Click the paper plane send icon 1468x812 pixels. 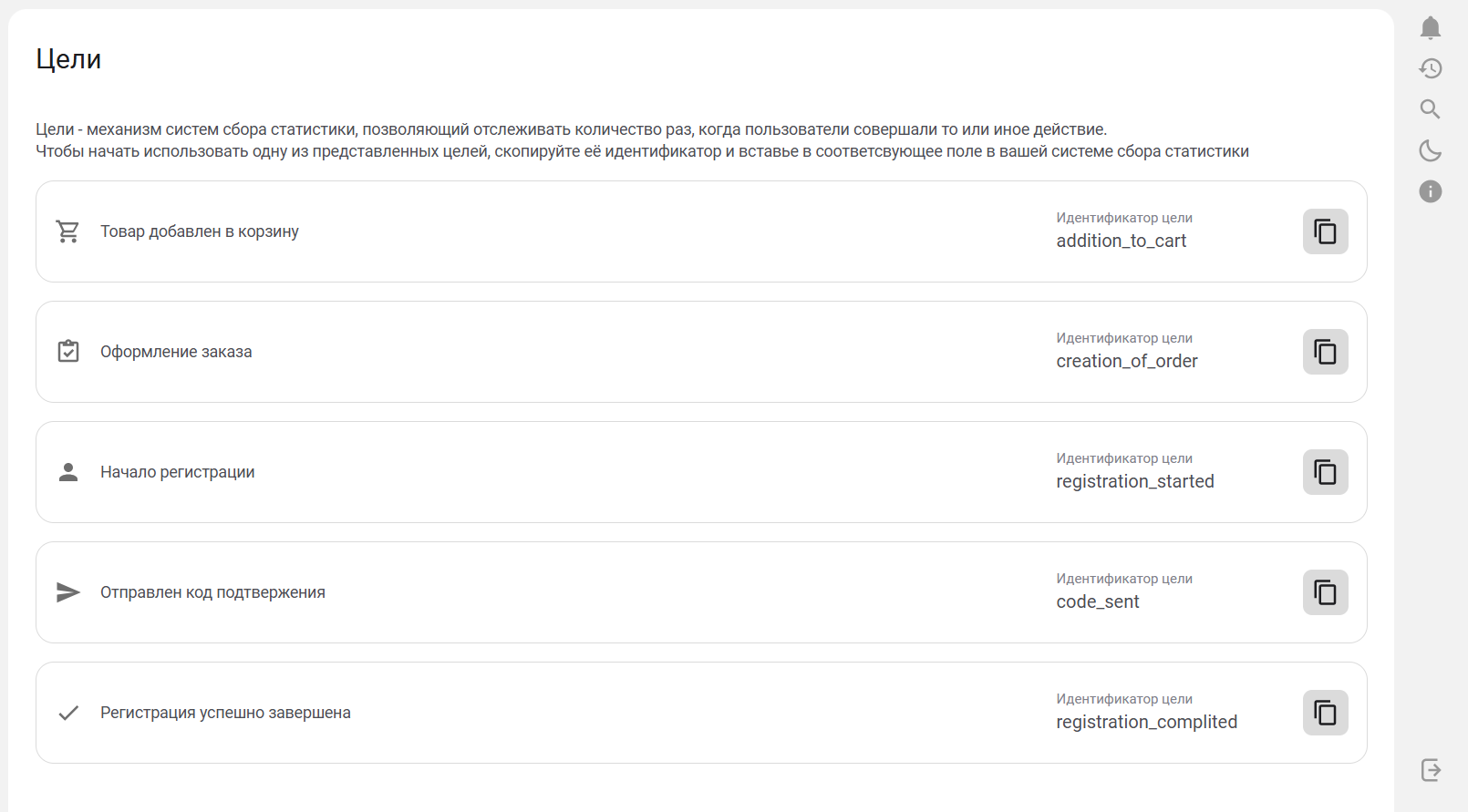click(x=68, y=592)
